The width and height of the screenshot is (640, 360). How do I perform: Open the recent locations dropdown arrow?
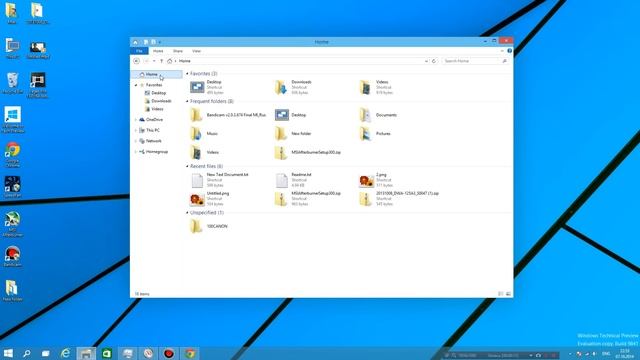(x=154, y=61)
